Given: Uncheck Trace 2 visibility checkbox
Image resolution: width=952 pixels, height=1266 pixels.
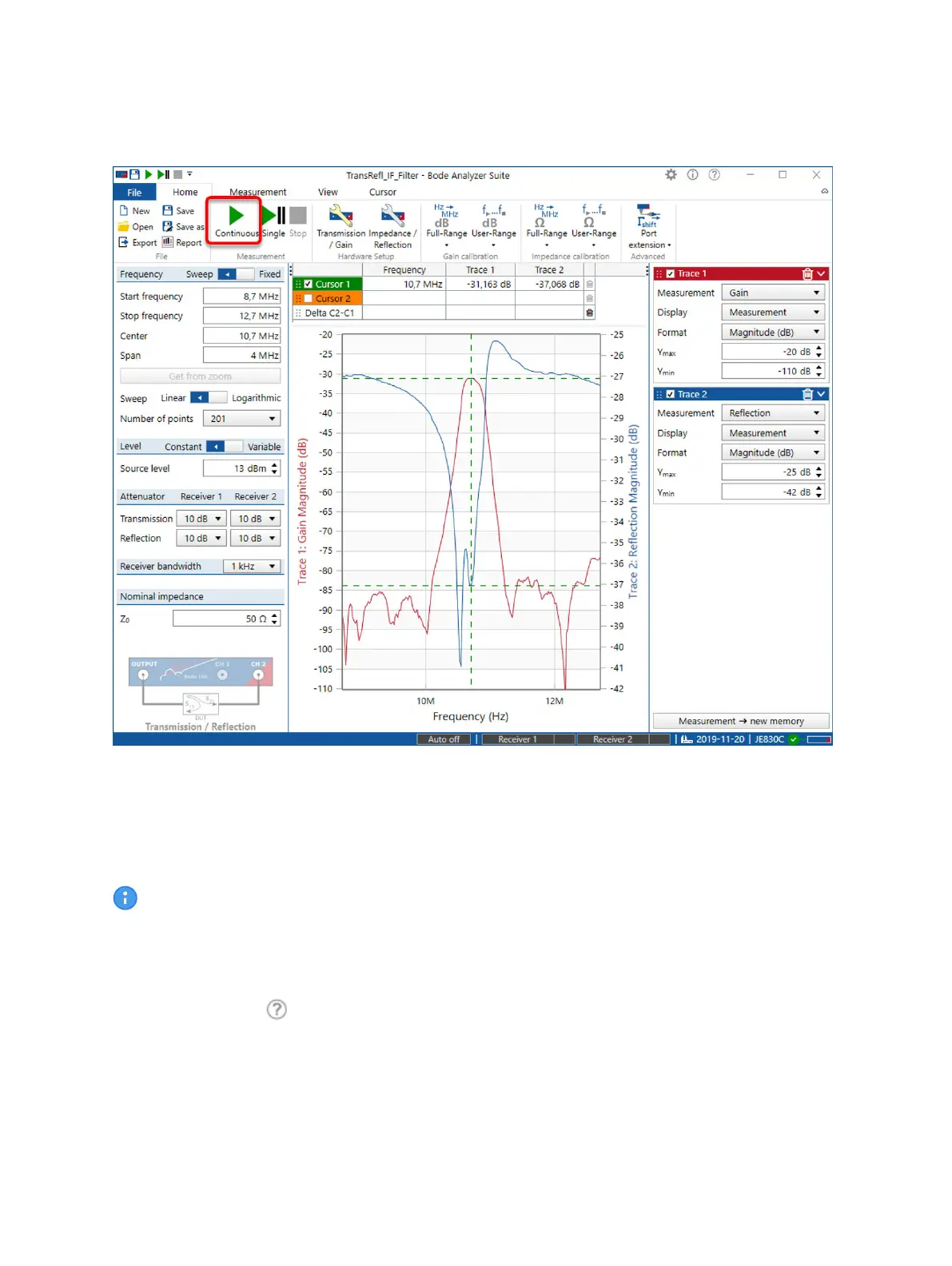Looking at the screenshot, I should click(x=671, y=394).
